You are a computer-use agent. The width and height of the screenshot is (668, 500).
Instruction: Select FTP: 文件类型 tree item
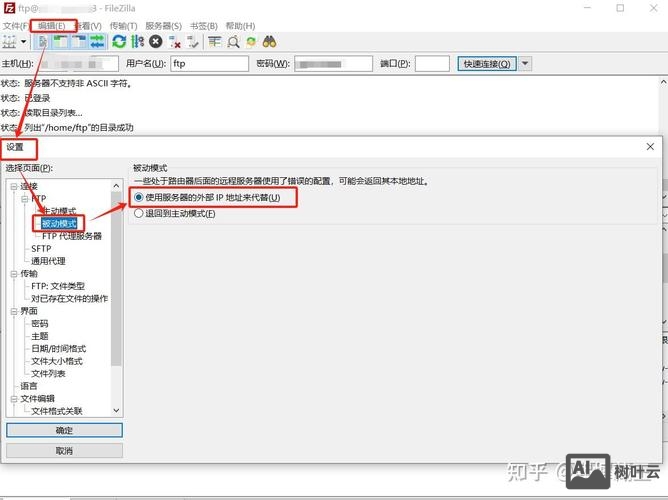click(x=58, y=286)
